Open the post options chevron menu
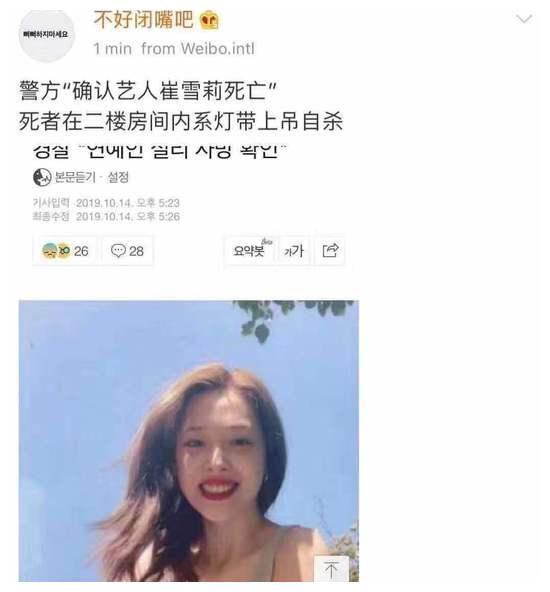 pyautogui.click(x=524, y=19)
